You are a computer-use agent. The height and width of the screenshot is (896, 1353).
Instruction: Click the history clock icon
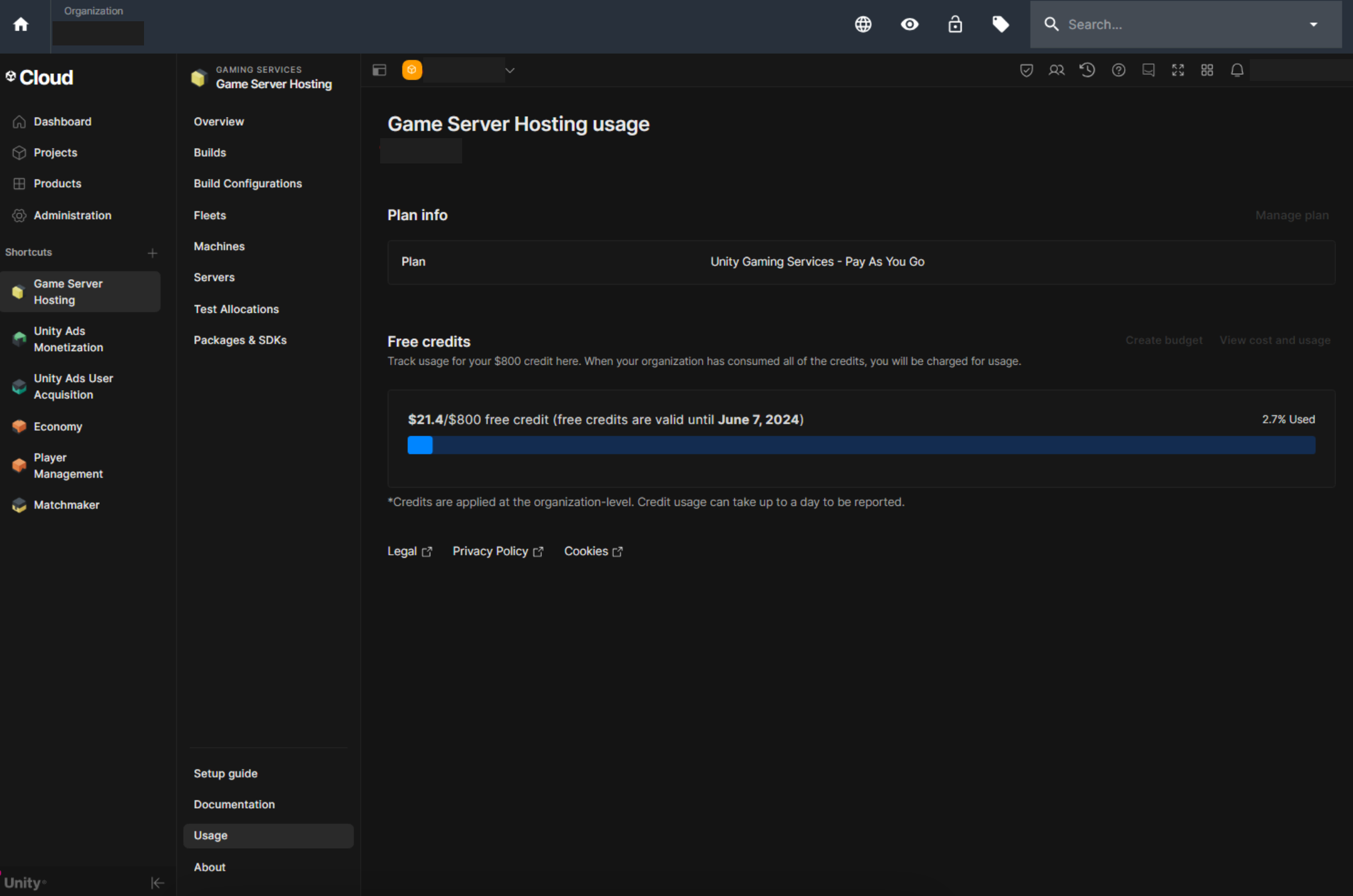click(1087, 70)
